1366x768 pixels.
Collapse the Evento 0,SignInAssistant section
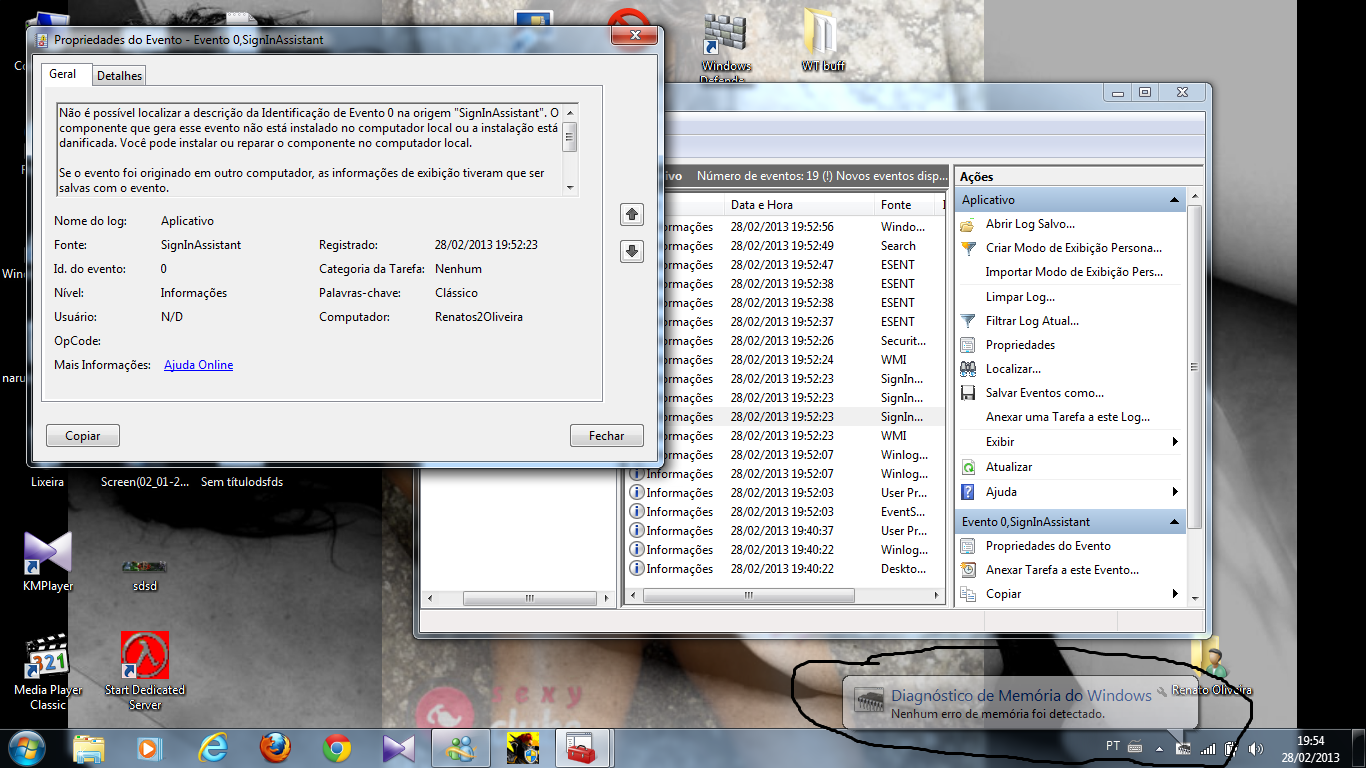(1175, 522)
